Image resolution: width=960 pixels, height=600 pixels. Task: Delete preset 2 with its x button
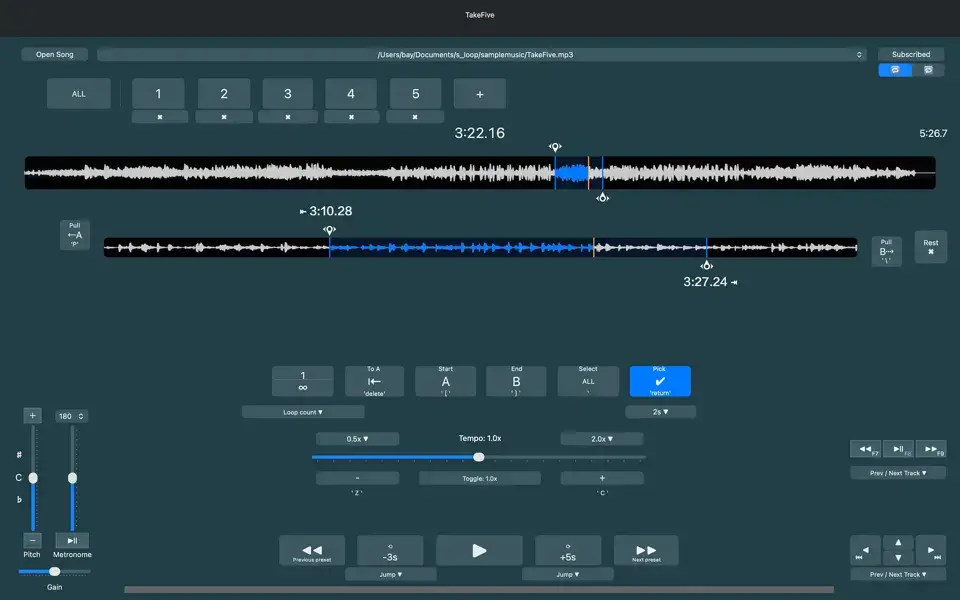tap(224, 117)
